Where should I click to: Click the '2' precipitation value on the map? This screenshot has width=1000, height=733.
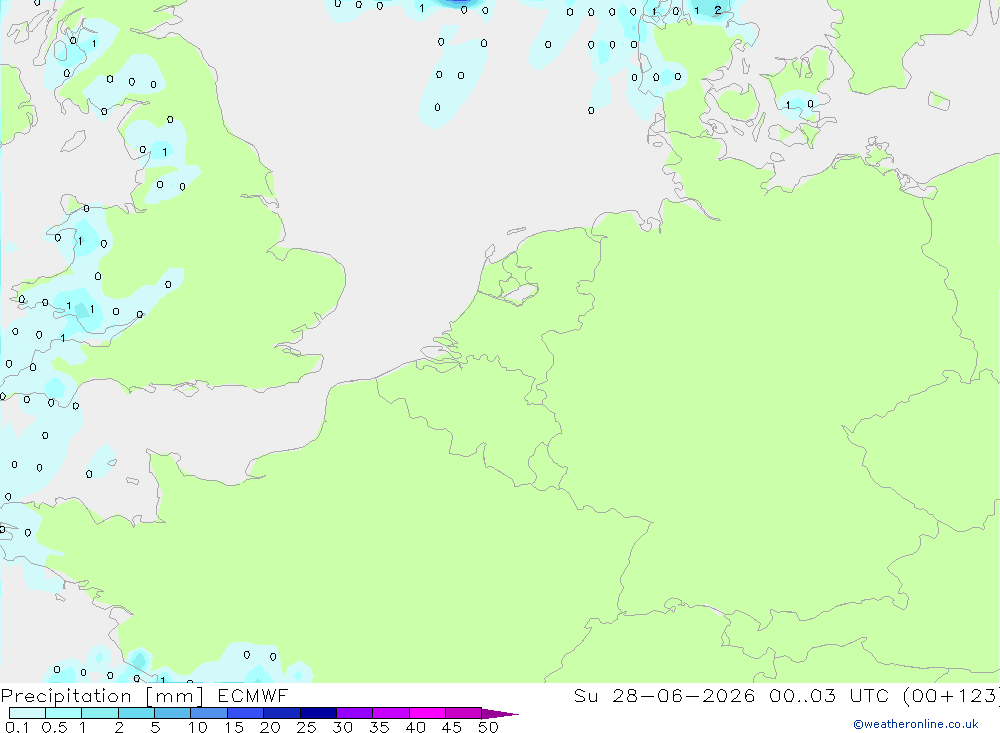tap(718, 10)
